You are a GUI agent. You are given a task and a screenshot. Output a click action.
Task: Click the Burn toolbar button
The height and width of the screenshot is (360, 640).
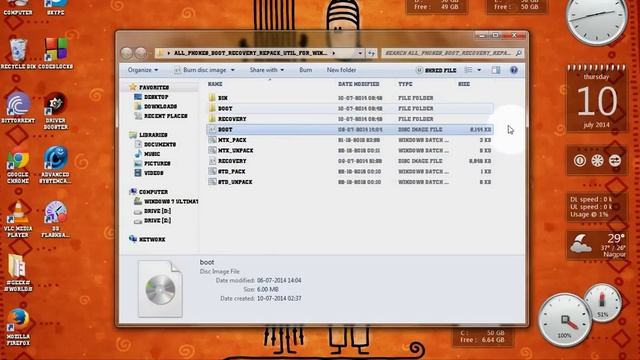pyautogui.click(x=306, y=70)
